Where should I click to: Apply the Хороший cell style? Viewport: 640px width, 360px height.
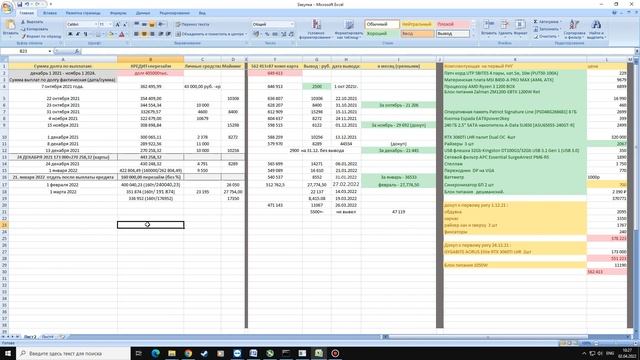point(382,34)
